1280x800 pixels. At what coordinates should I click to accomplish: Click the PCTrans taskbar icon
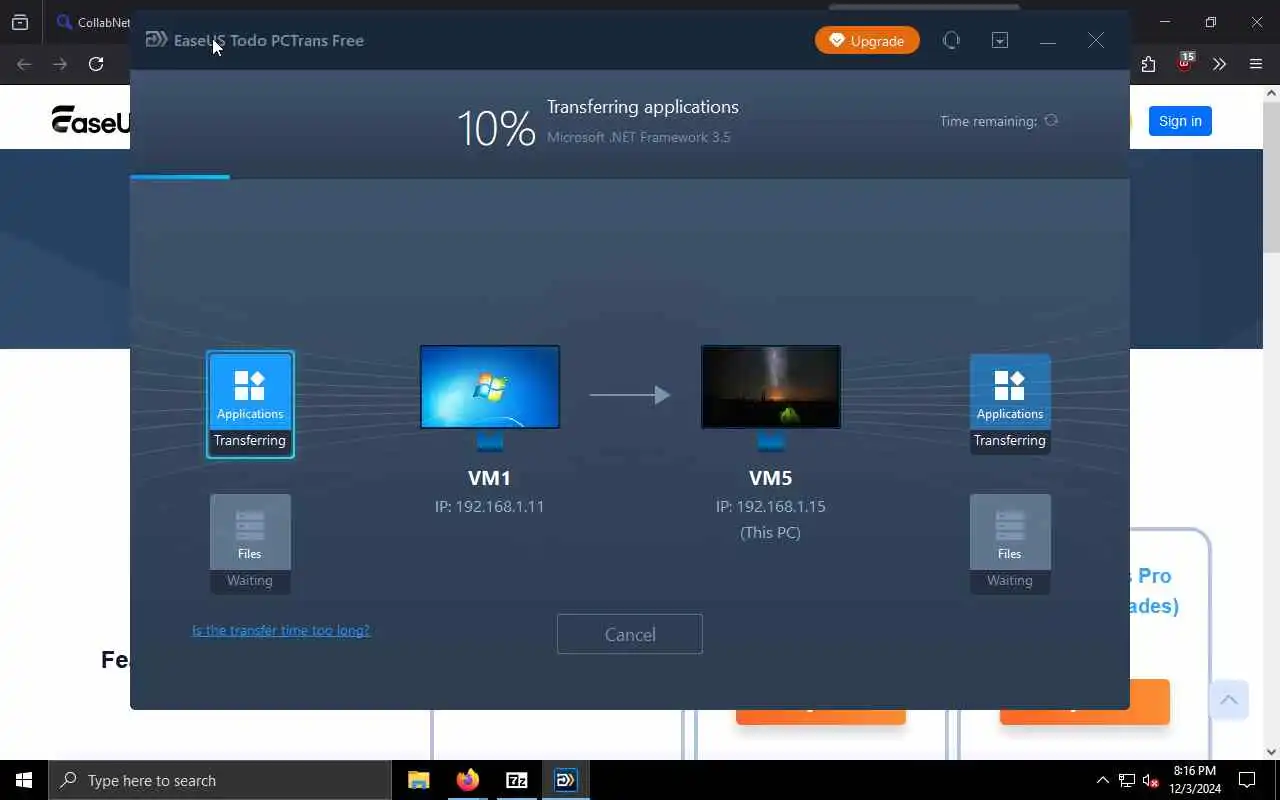click(565, 780)
